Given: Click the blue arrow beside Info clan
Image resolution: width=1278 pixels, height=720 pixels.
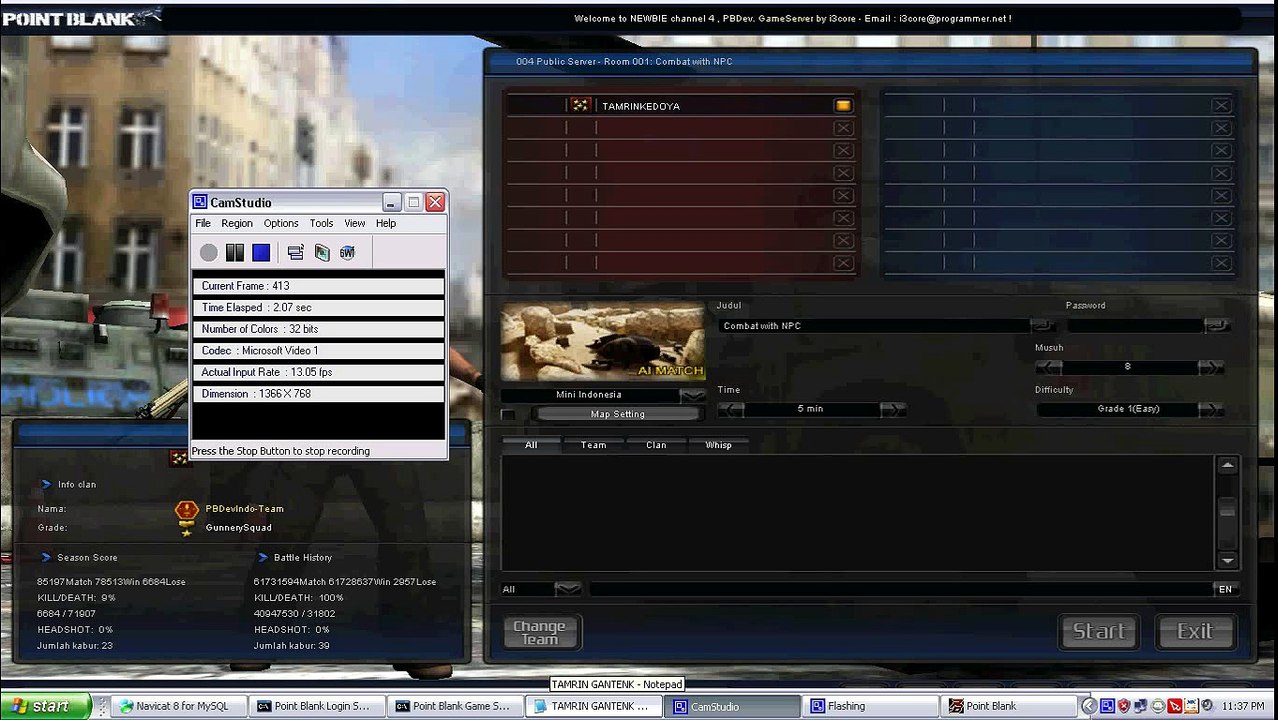Looking at the screenshot, I should coord(46,484).
